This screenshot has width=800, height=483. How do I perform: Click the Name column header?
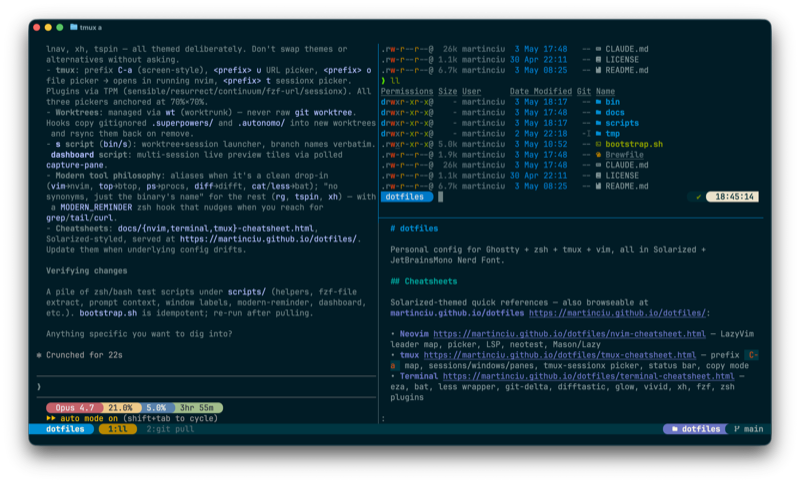tap(605, 91)
